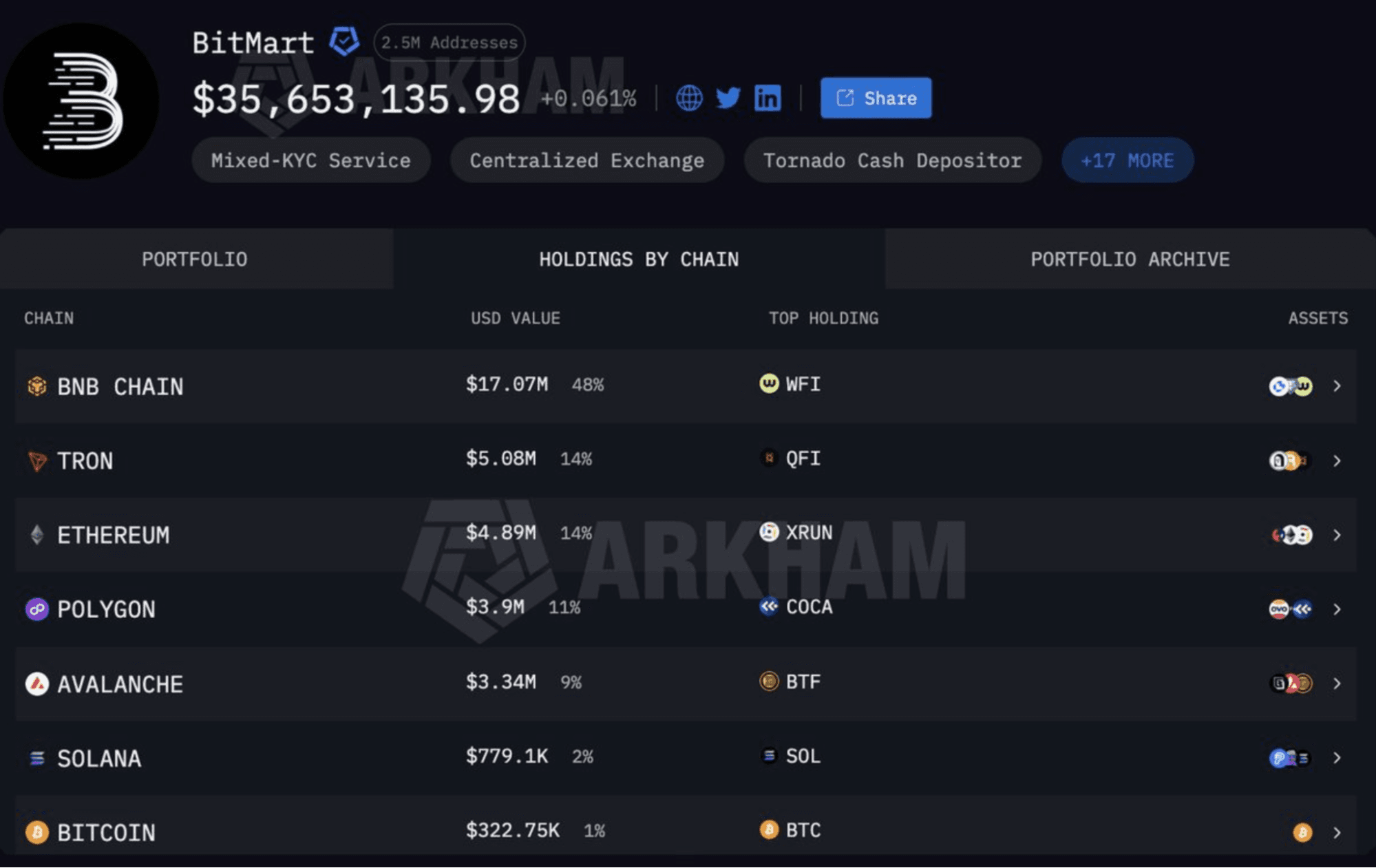Click the +0.061% change value
The width and height of the screenshot is (1376, 868).
coord(589,98)
